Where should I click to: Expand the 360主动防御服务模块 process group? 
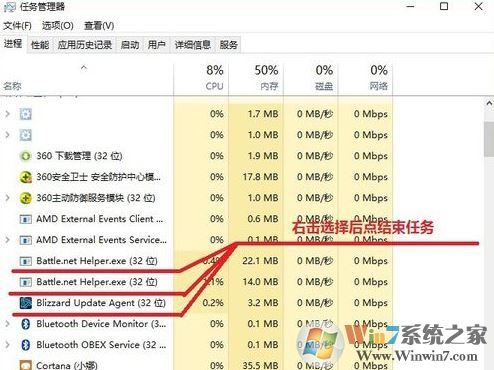pyautogui.click(x=8, y=198)
